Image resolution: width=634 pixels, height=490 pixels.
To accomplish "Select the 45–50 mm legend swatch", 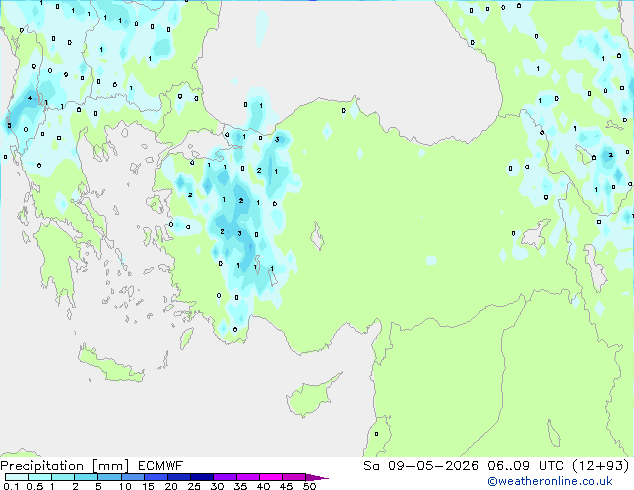I will (294, 477).
